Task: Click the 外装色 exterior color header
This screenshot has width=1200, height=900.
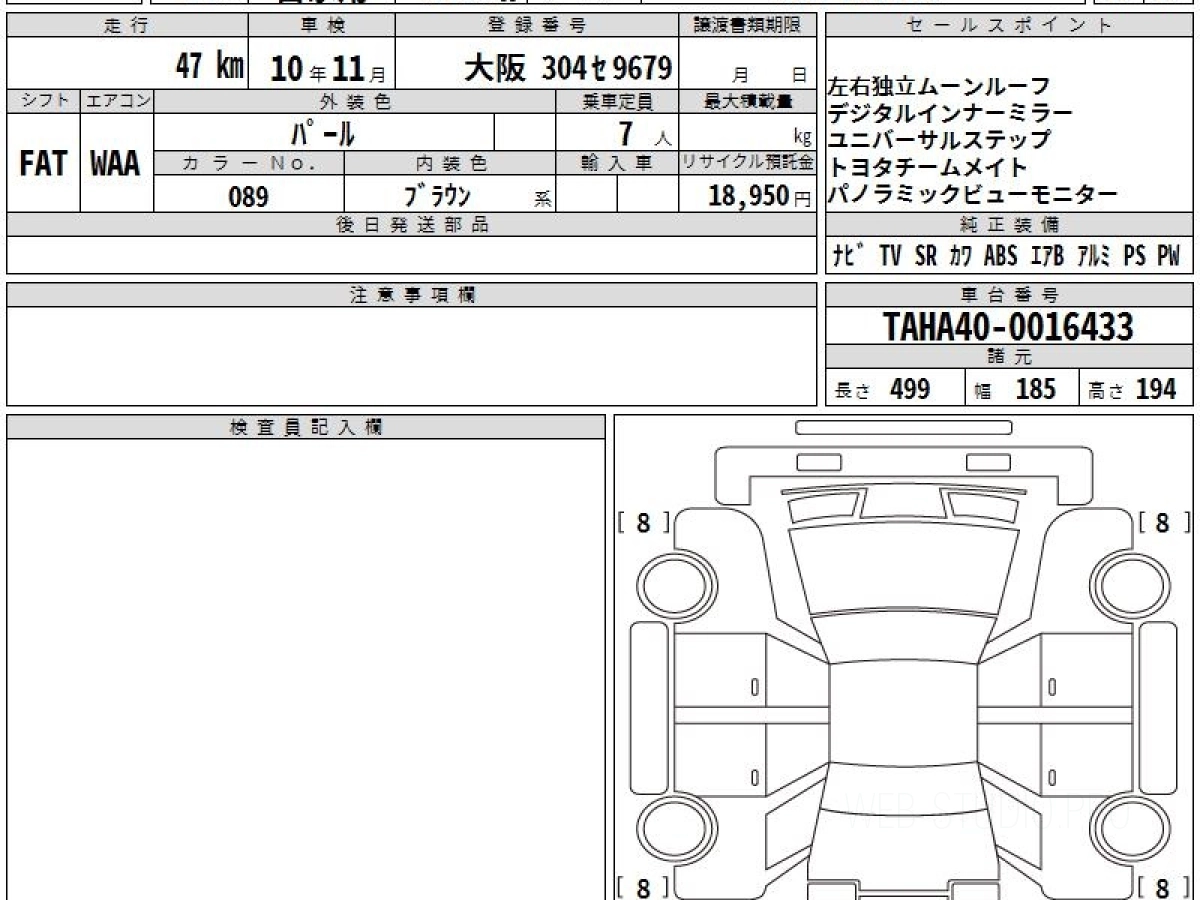Action: click(x=355, y=101)
